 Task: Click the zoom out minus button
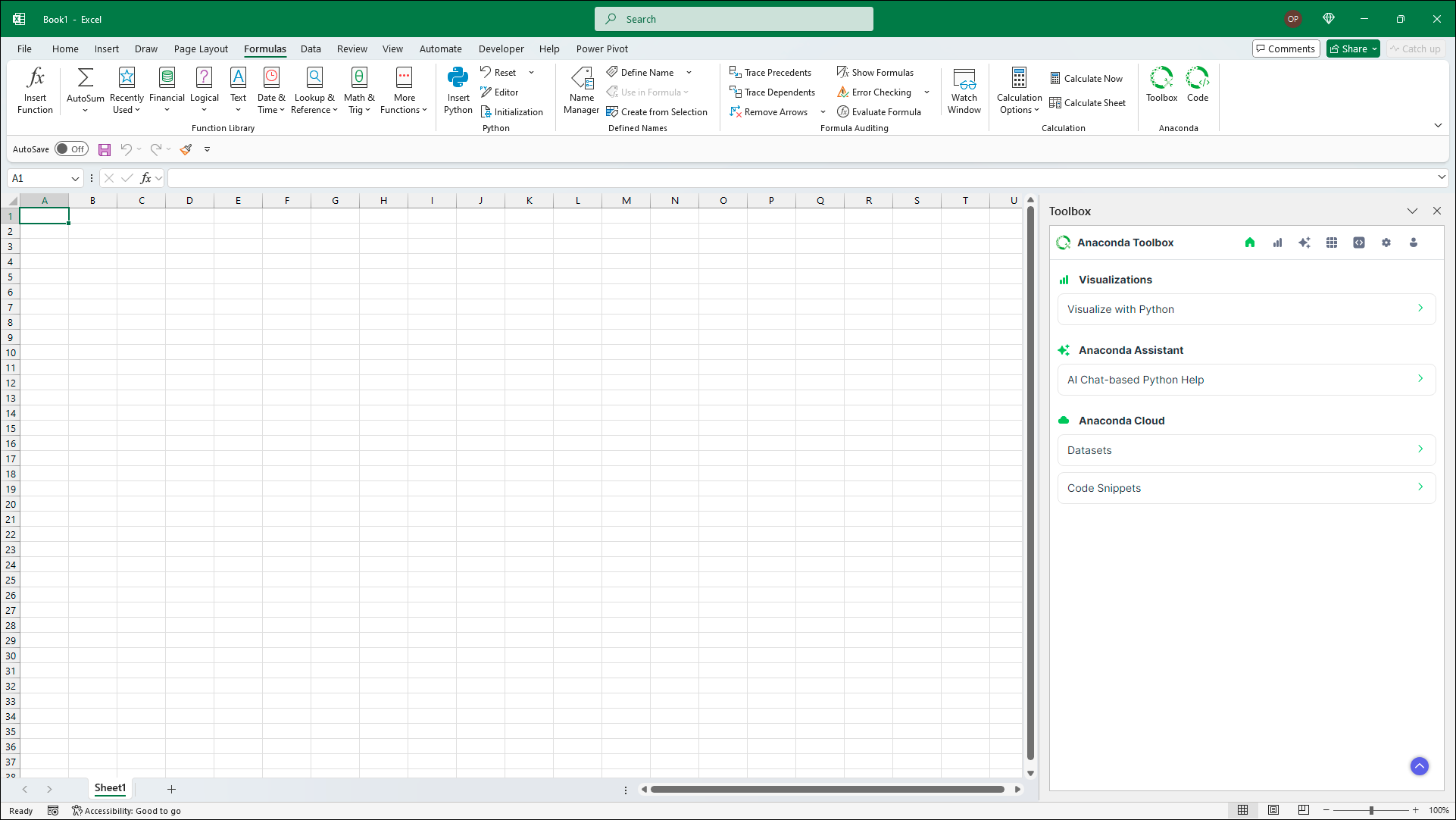(x=1326, y=810)
